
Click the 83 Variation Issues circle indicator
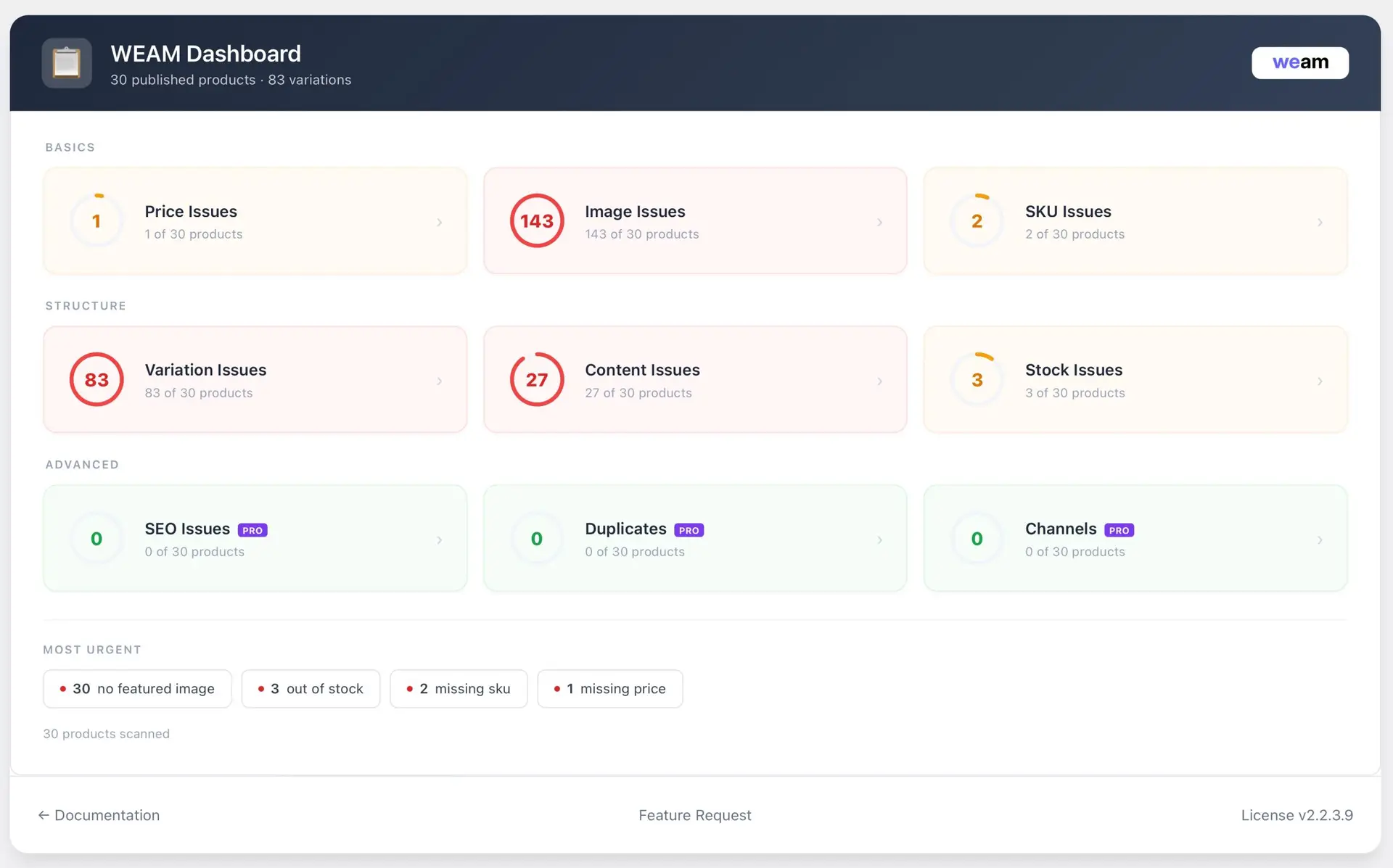96,379
